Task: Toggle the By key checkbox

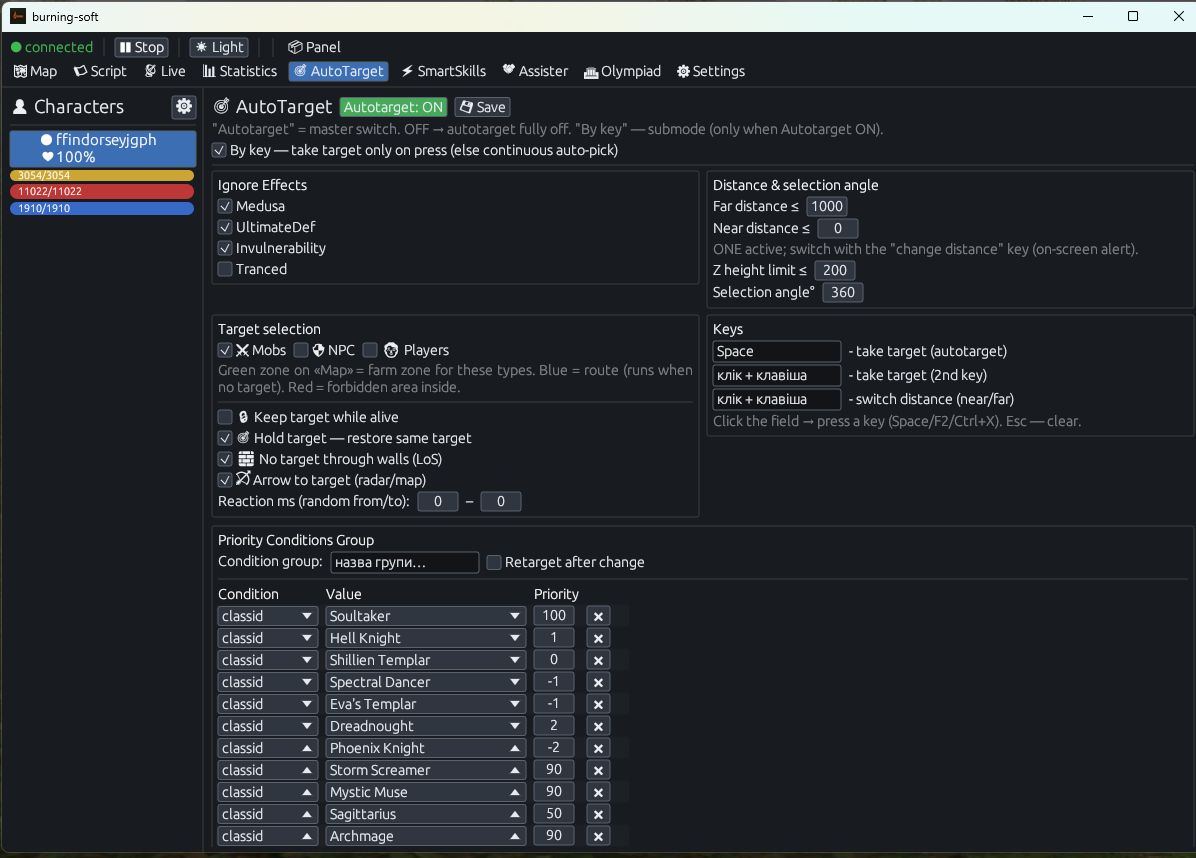Action: (219, 150)
